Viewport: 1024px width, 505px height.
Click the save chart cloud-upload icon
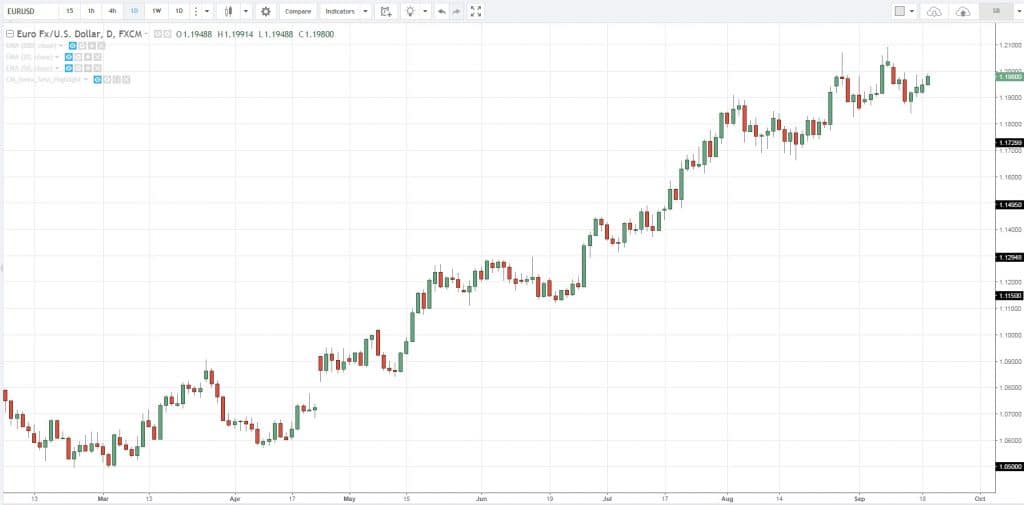963,11
